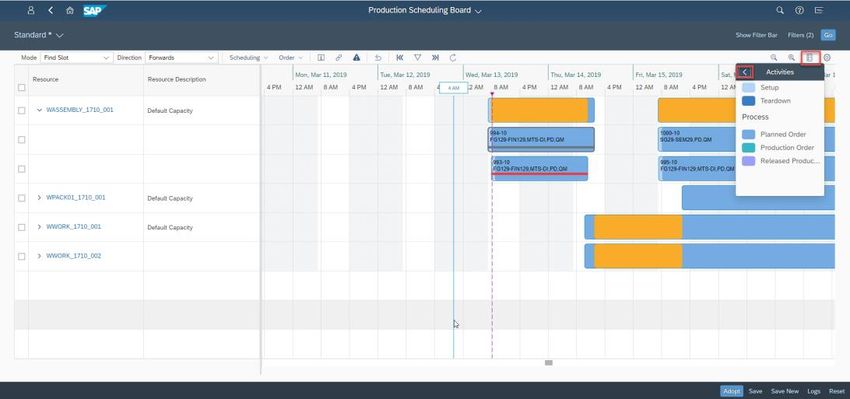850x399 pixels.
Task: Zoom out the Gantt chart
Action: (774, 57)
